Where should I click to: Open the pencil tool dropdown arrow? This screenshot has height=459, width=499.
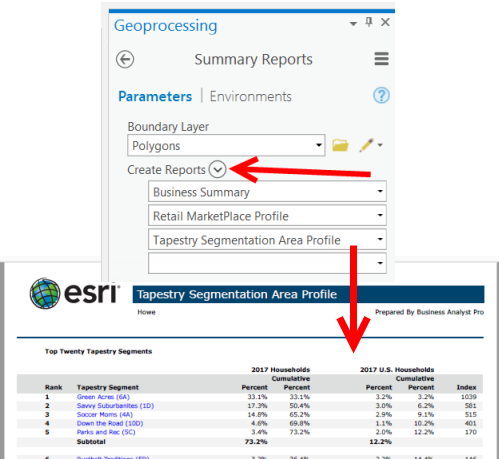tap(380, 145)
